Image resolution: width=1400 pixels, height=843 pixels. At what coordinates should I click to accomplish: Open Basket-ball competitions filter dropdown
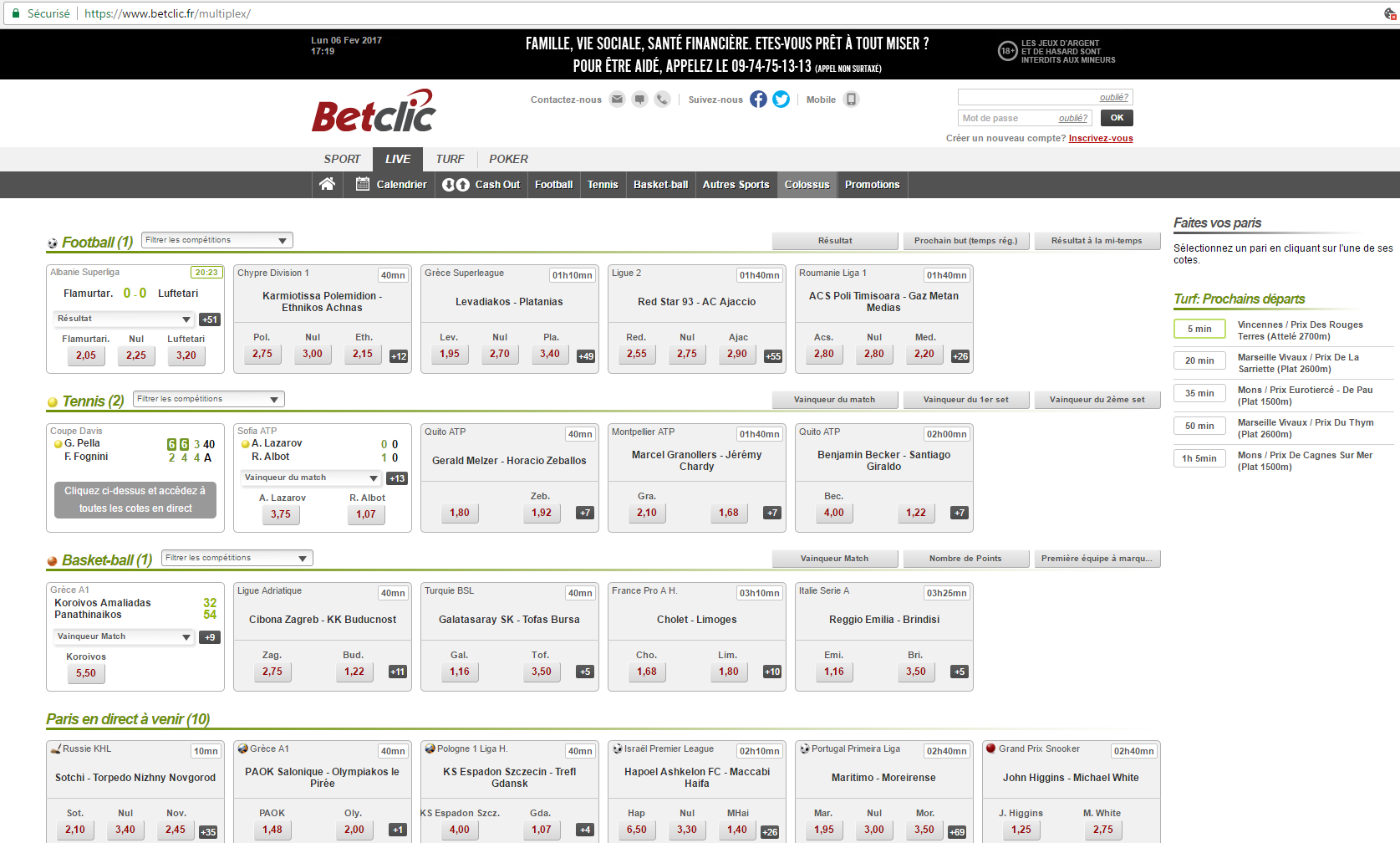coord(237,558)
